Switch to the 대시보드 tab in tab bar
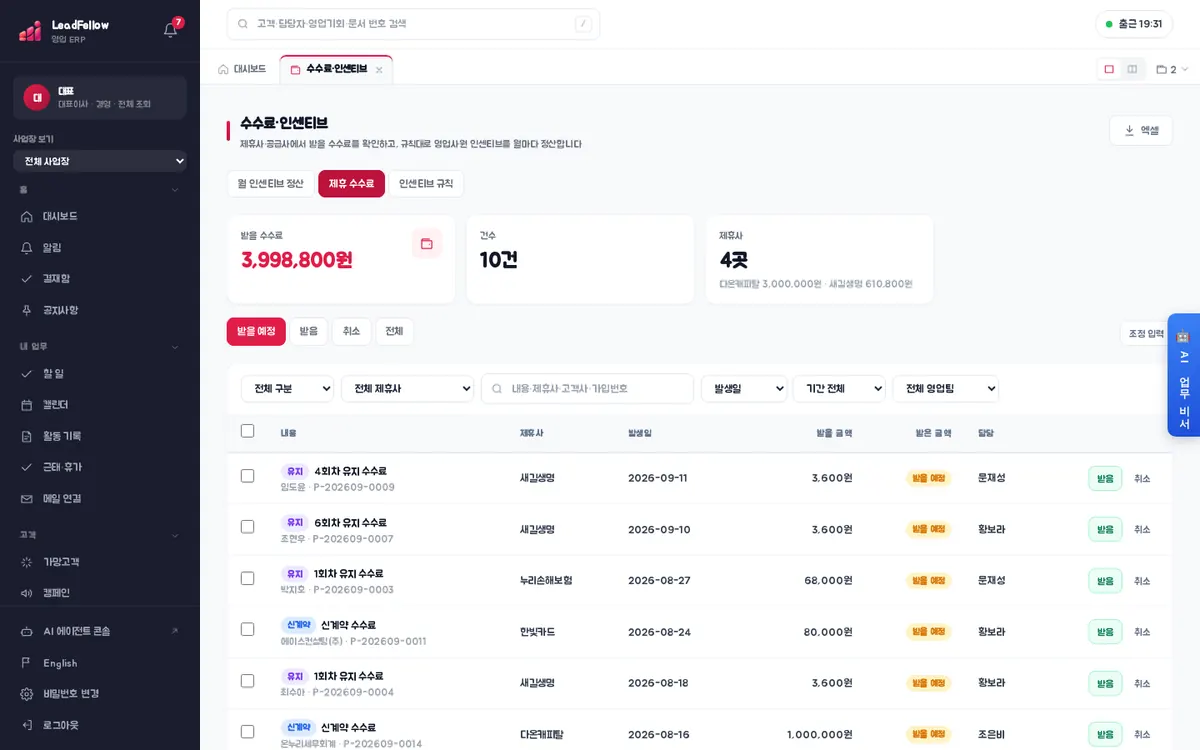This screenshot has width=1200, height=750. [242, 70]
